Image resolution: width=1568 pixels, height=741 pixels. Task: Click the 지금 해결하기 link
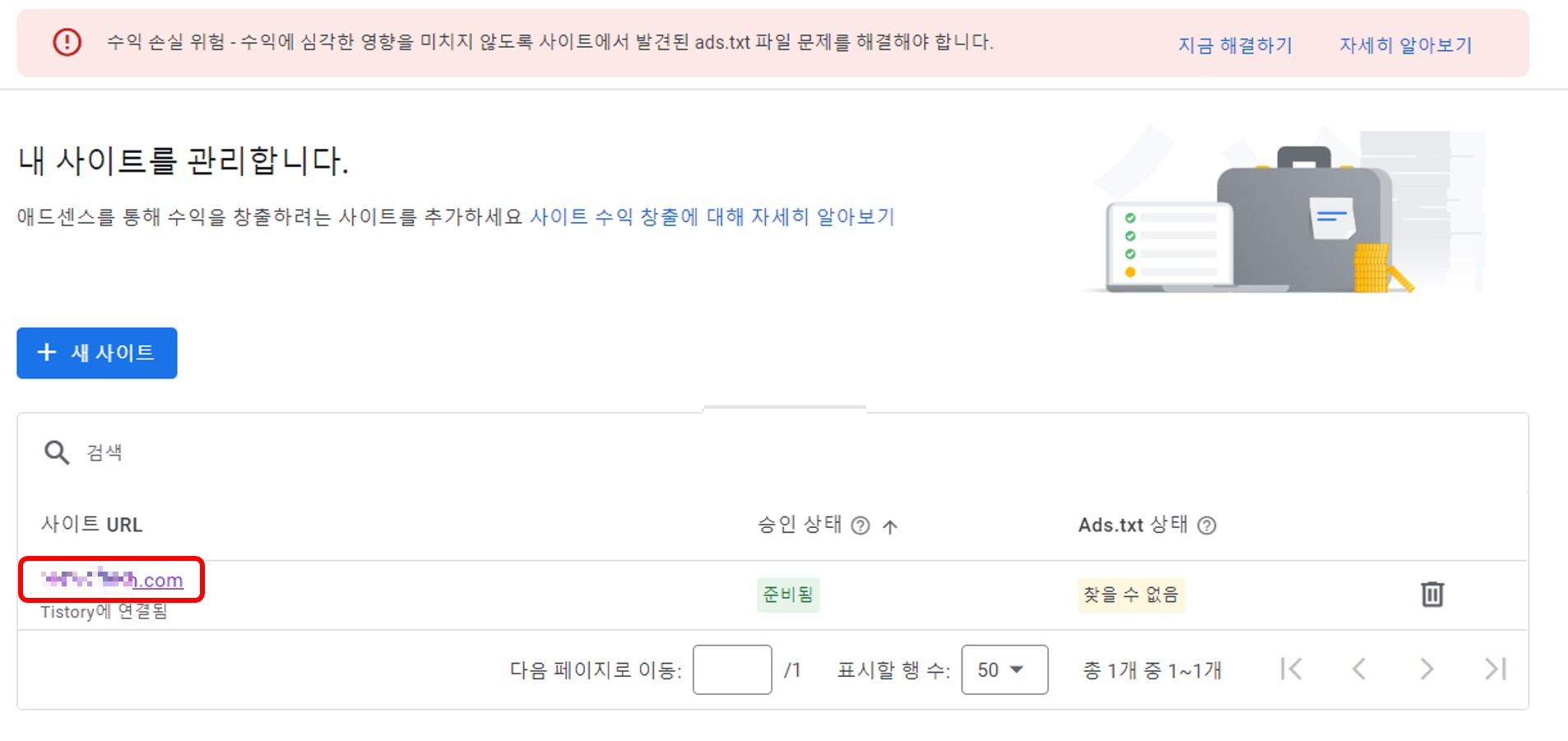(1233, 45)
